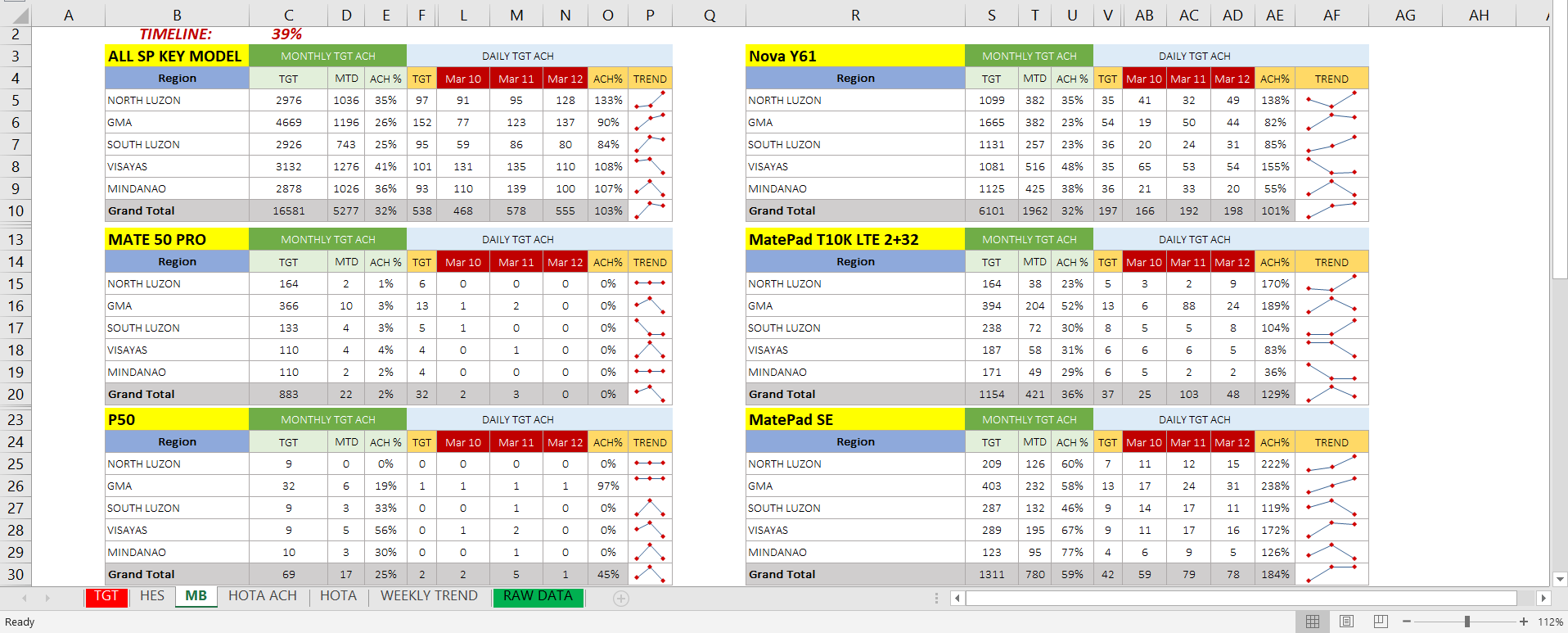
Task: Click the 'ALL SP KEY MODEL' title cell
Action: pyautogui.click(x=177, y=56)
